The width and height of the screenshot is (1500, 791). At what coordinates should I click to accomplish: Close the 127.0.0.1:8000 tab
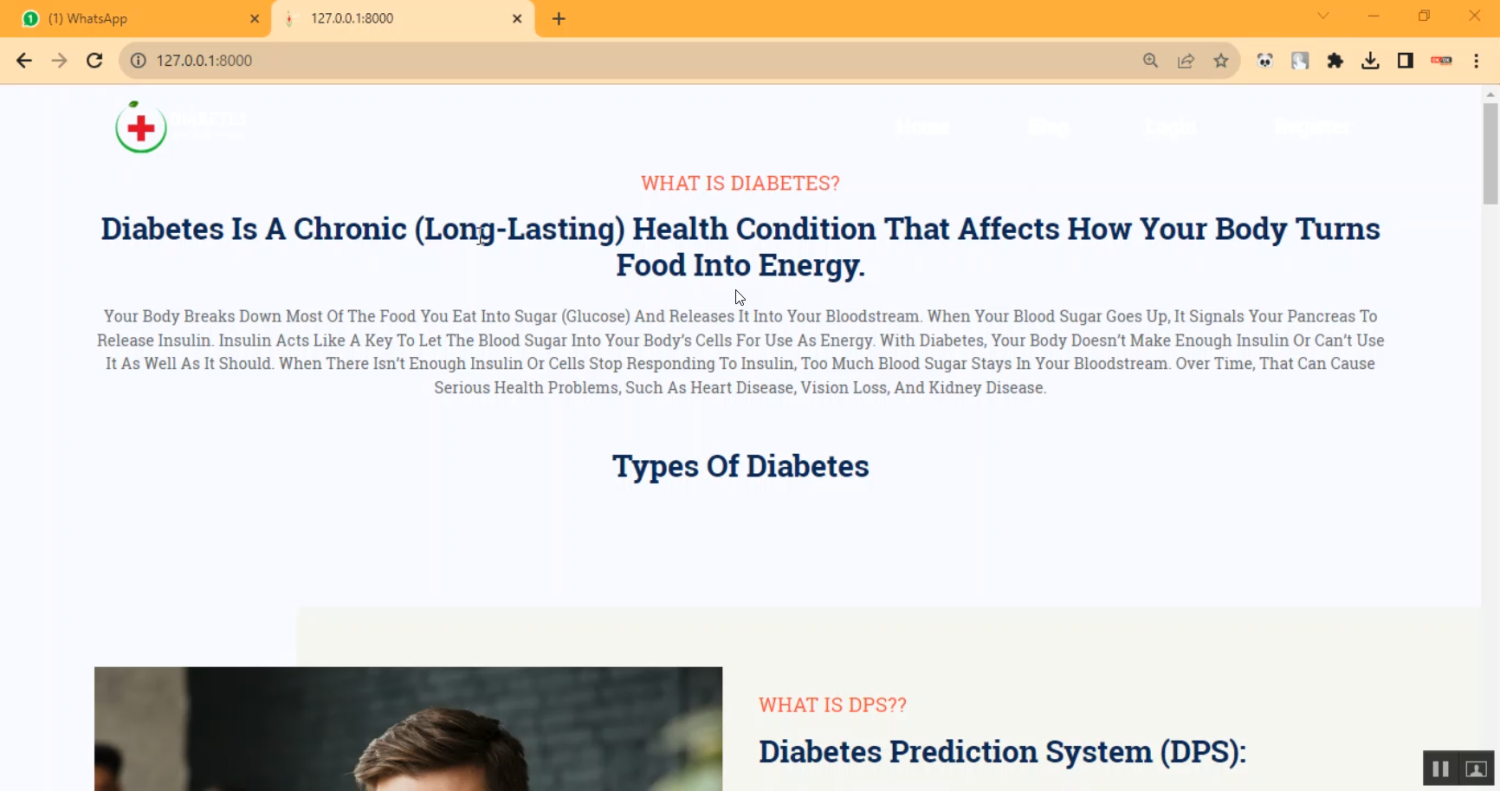[518, 18]
